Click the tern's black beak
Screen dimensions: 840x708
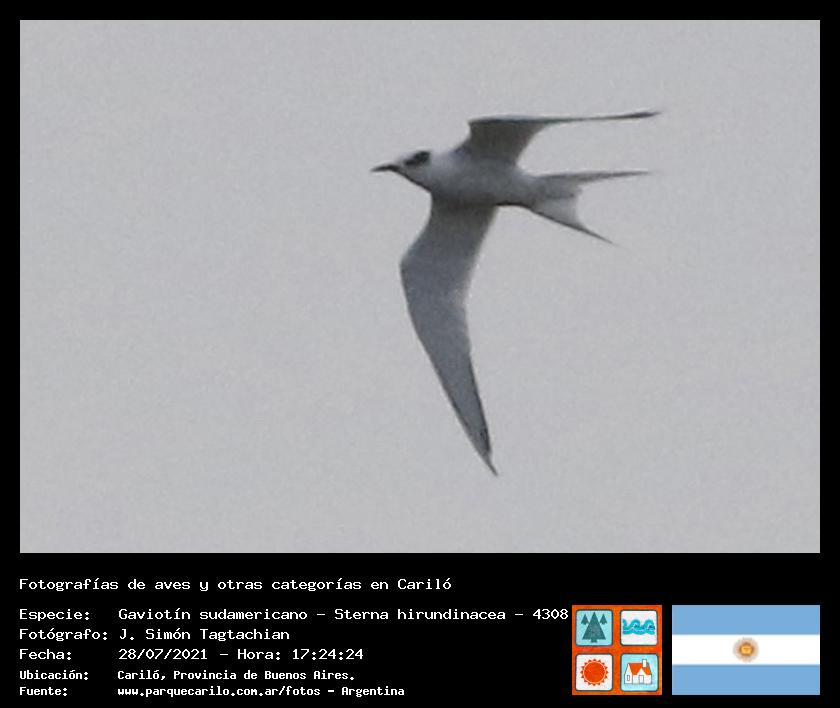[x=385, y=167]
